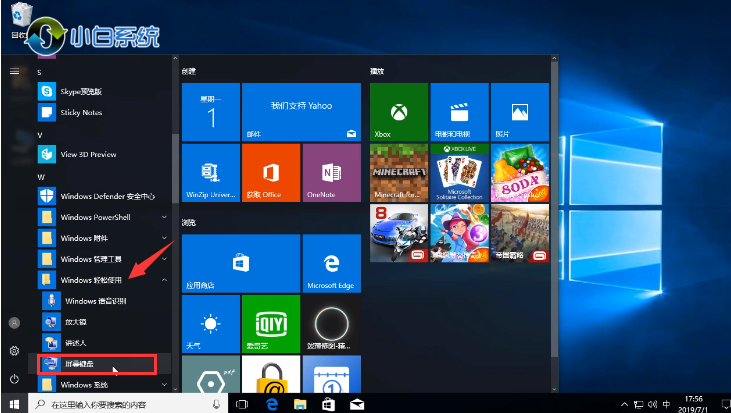Click the Power button in Start menu
This screenshot has height=413, width=731.
14,379
